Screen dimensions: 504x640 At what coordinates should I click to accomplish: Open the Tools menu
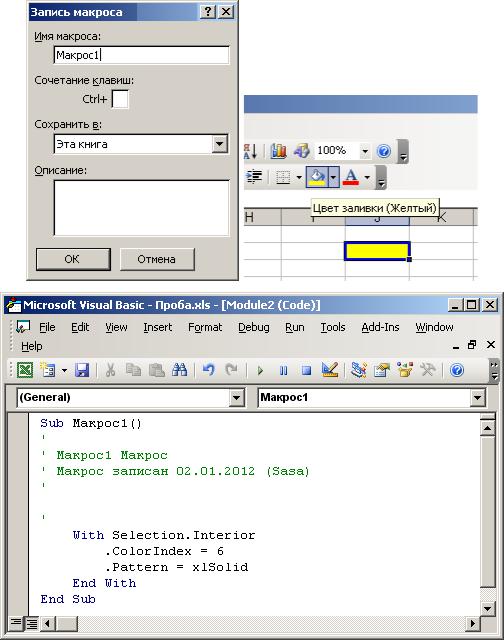[333, 327]
